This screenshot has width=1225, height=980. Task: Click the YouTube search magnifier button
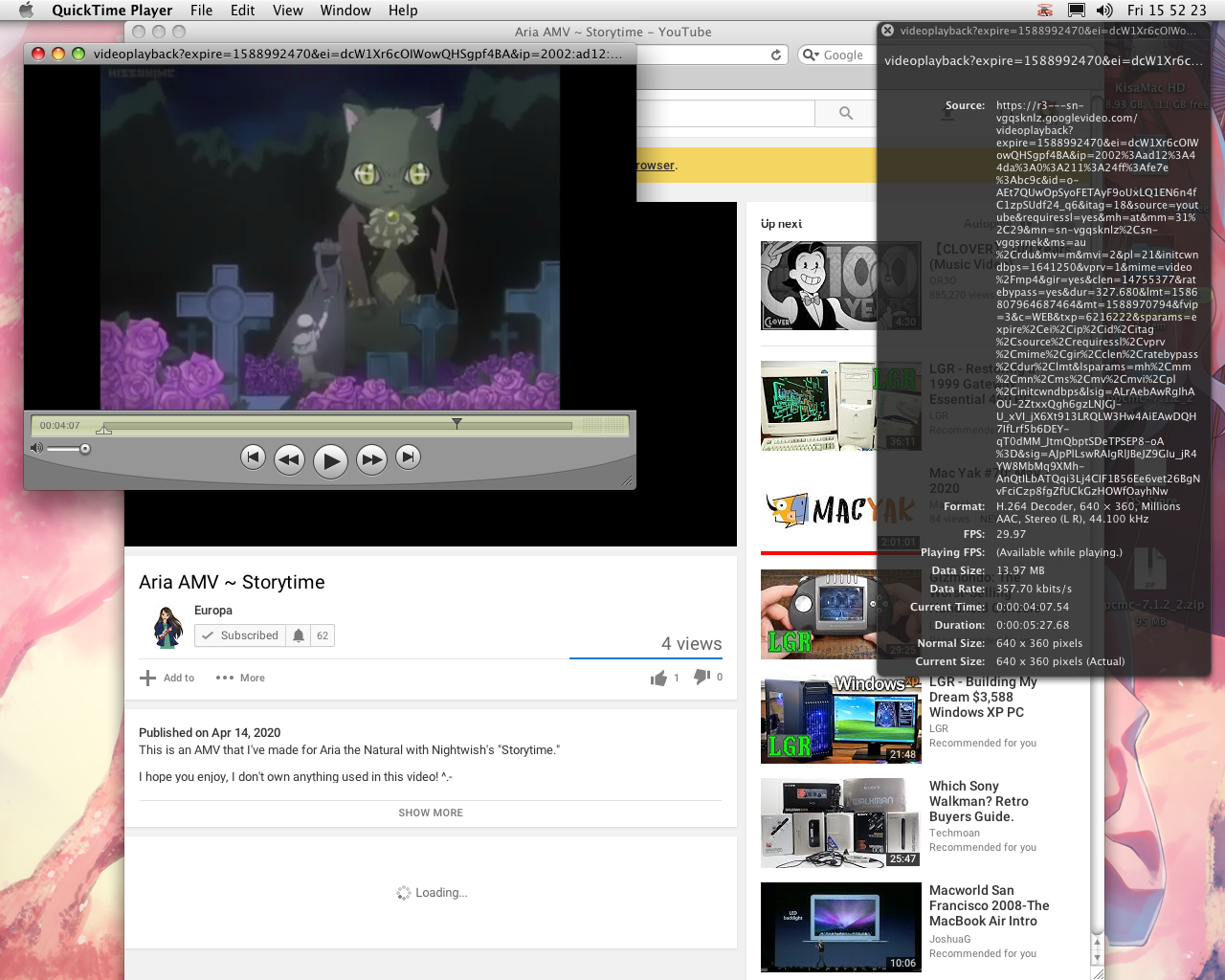tap(845, 113)
